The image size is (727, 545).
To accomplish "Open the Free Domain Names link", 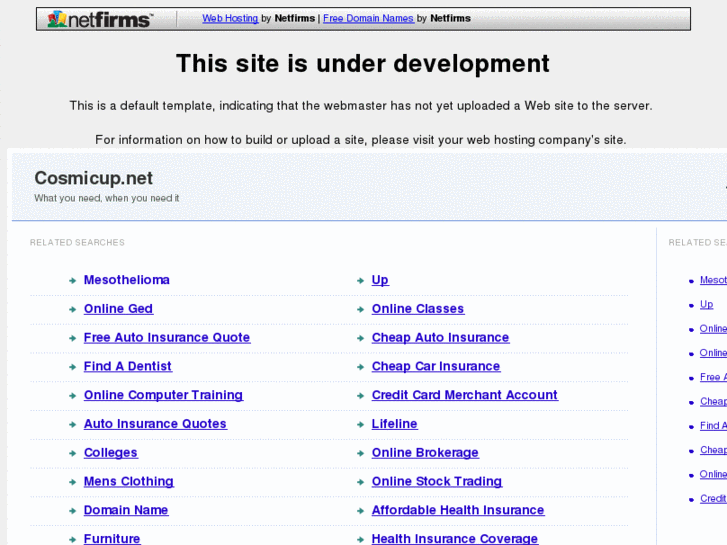I will click(x=368, y=18).
